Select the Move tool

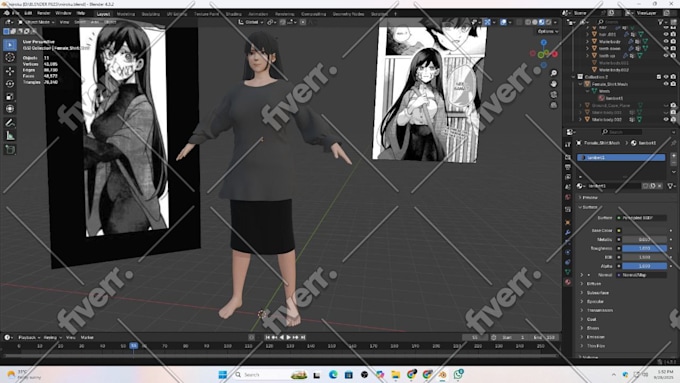tap(10, 71)
